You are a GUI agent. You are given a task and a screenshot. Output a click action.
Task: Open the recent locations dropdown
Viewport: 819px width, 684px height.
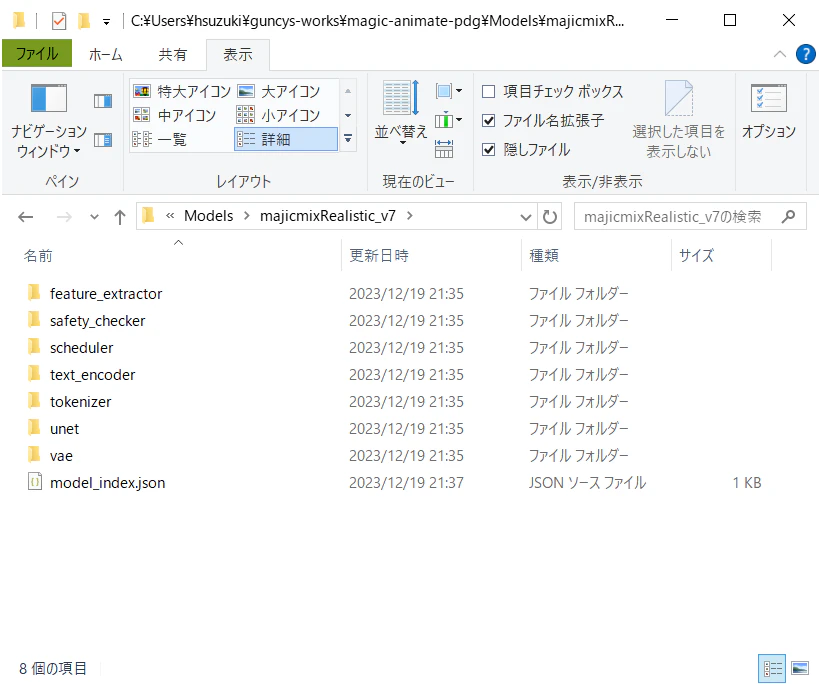pyautogui.click(x=94, y=217)
